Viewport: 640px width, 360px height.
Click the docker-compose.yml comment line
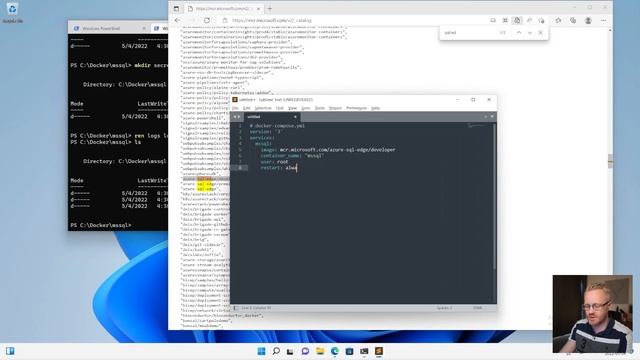coord(277,126)
